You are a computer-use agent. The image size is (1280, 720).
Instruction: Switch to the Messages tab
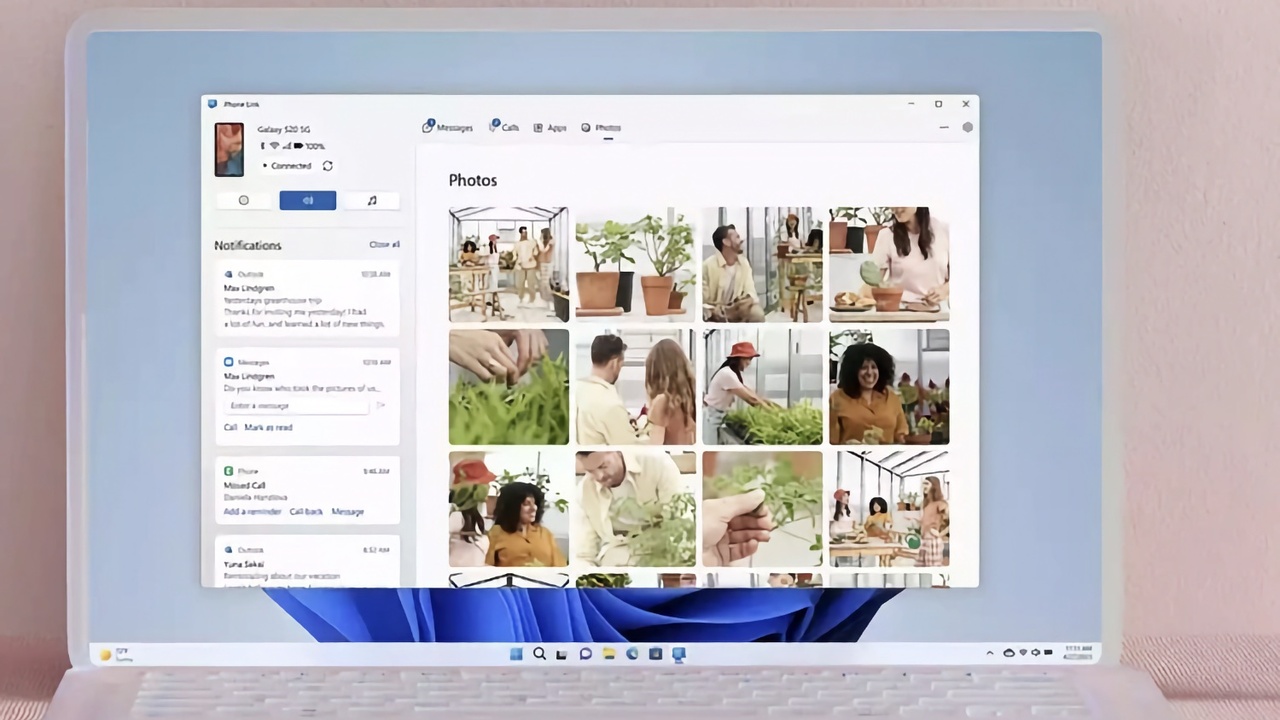click(448, 128)
